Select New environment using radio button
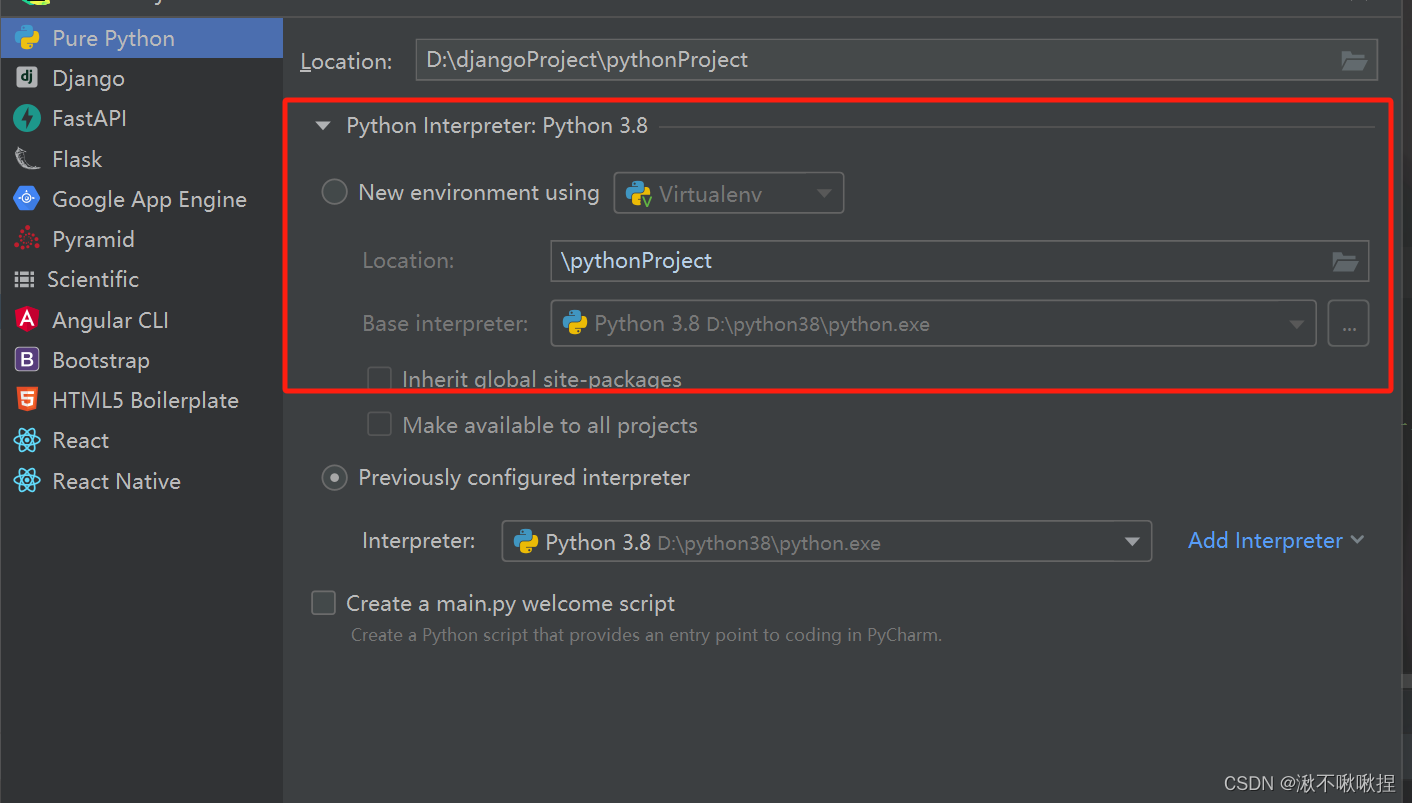1412x803 pixels. (x=334, y=192)
